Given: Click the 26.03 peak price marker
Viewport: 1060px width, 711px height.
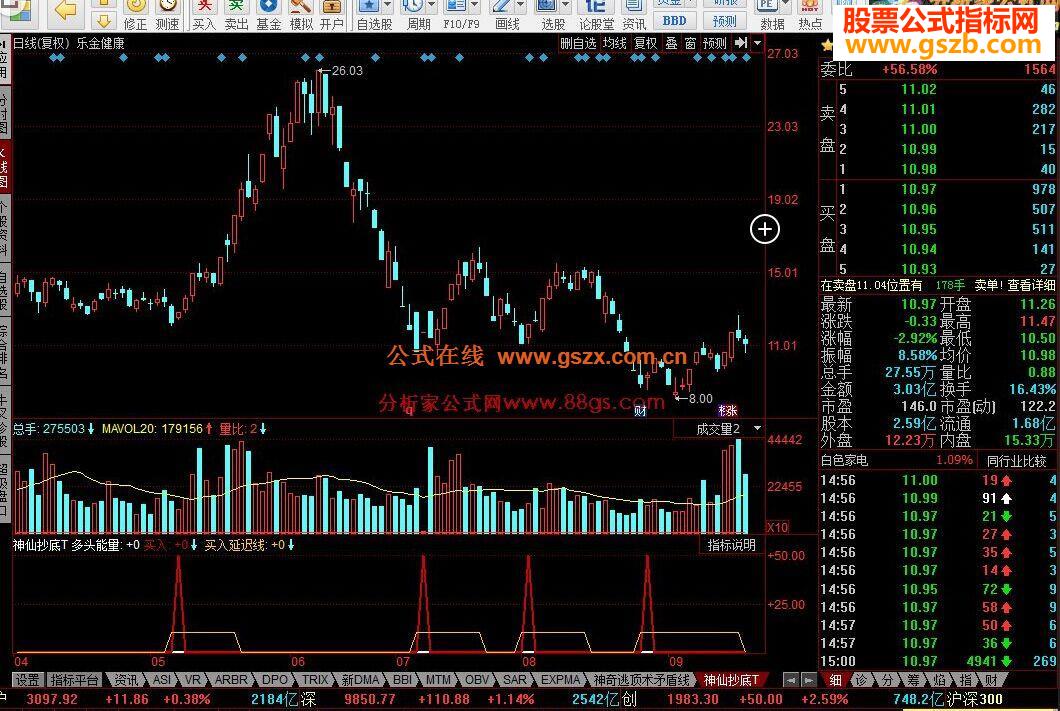Looking at the screenshot, I should [347, 70].
